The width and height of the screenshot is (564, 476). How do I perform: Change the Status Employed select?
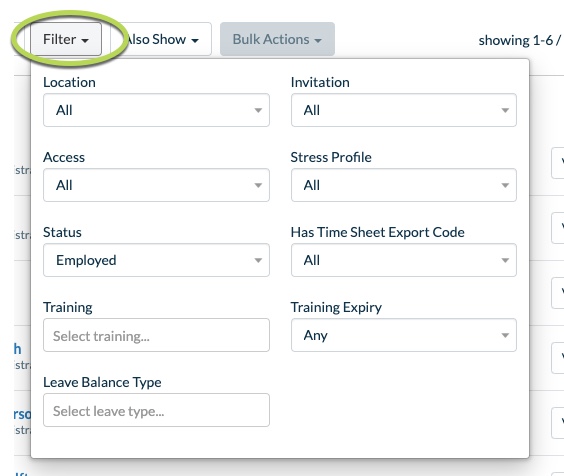click(x=156, y=260)
